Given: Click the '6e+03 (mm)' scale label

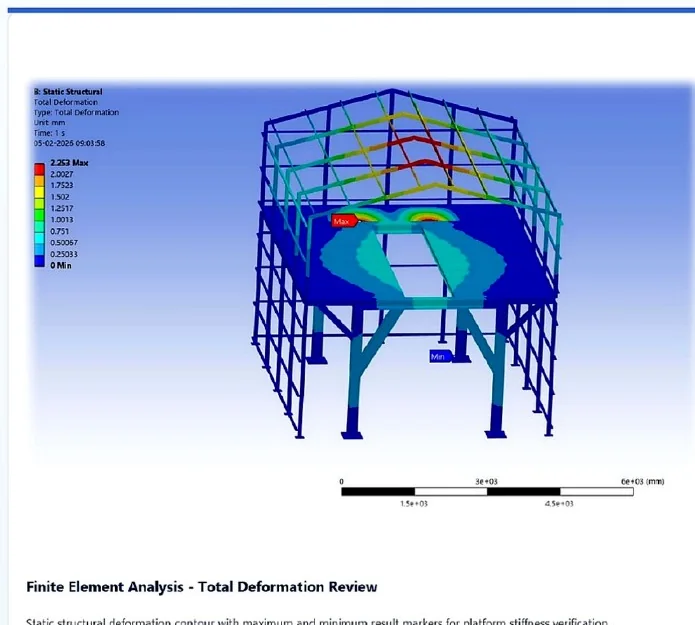Looking at the screenshot, I should (x=642, y=482).
